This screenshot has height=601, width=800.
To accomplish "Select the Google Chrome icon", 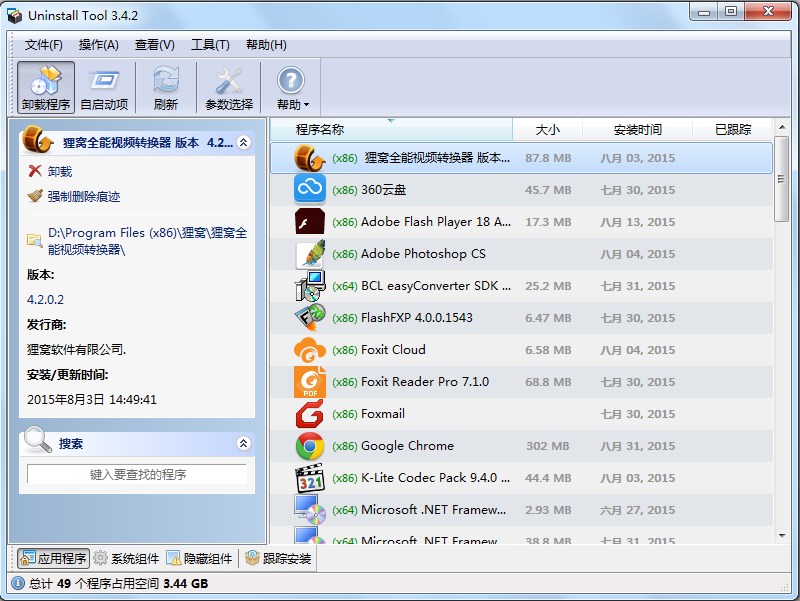I will [310, 446].
